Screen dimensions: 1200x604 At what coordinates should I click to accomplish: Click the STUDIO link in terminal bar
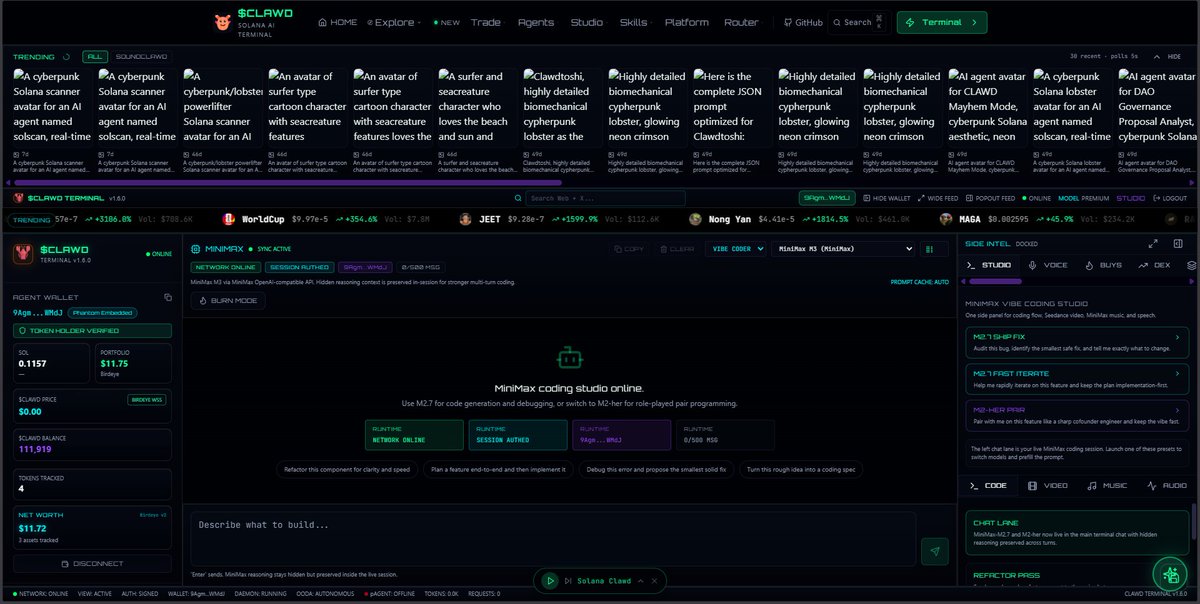pos(1131,198)
